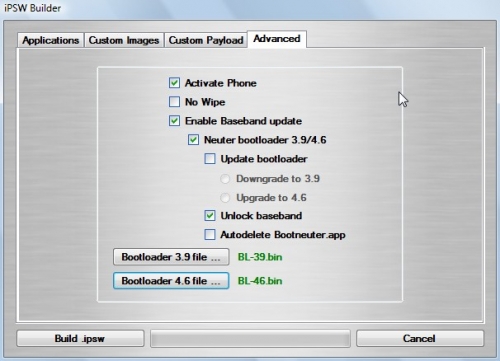Go to the Custom Payload tab

(206, 40)
